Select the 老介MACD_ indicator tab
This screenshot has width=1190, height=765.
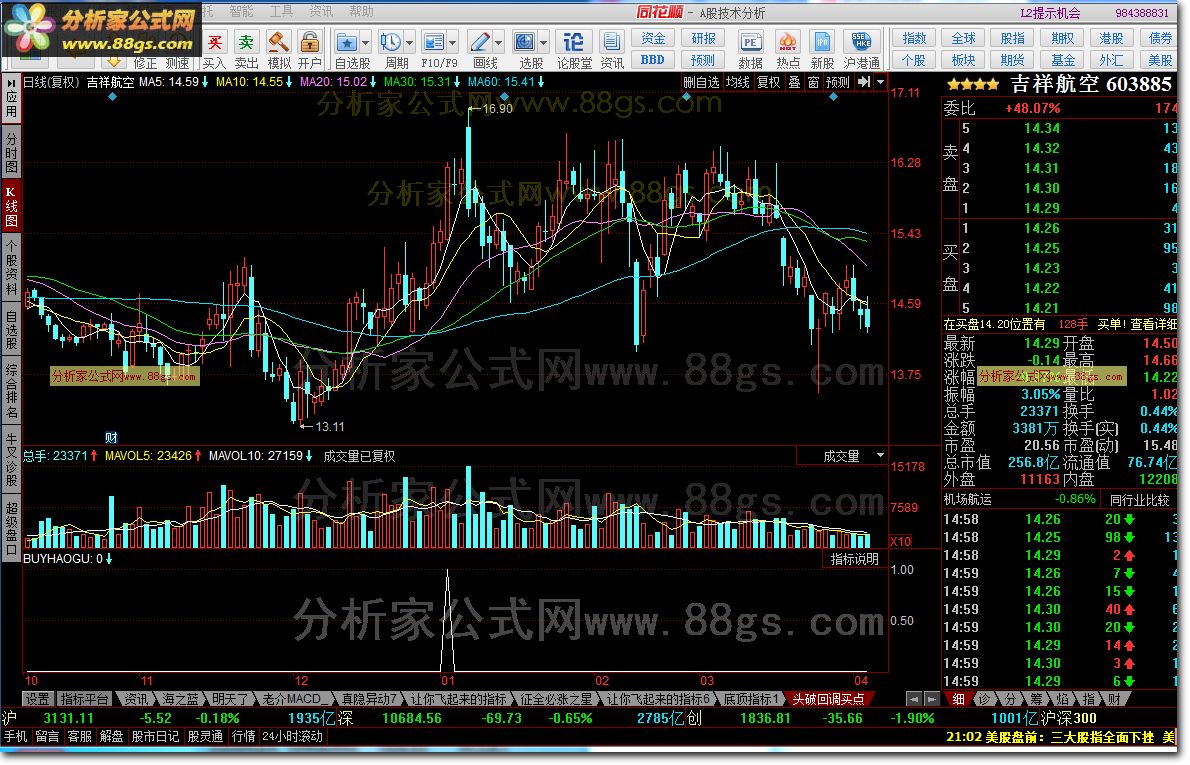(x=292, y=699)
